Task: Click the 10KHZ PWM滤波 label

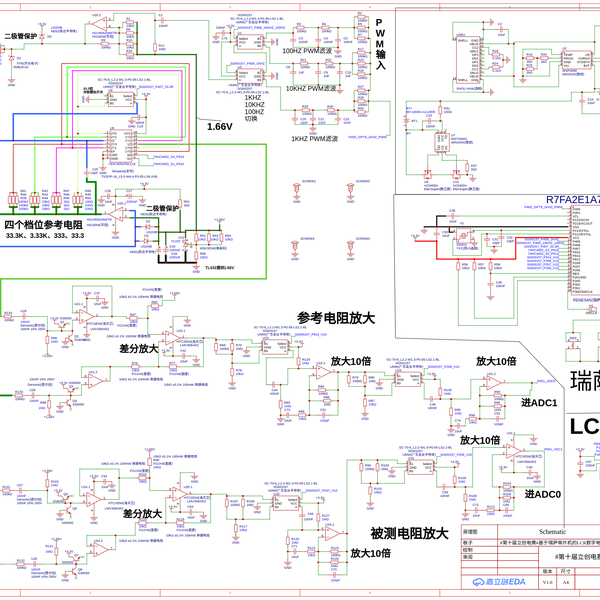Action: [311, 88]
